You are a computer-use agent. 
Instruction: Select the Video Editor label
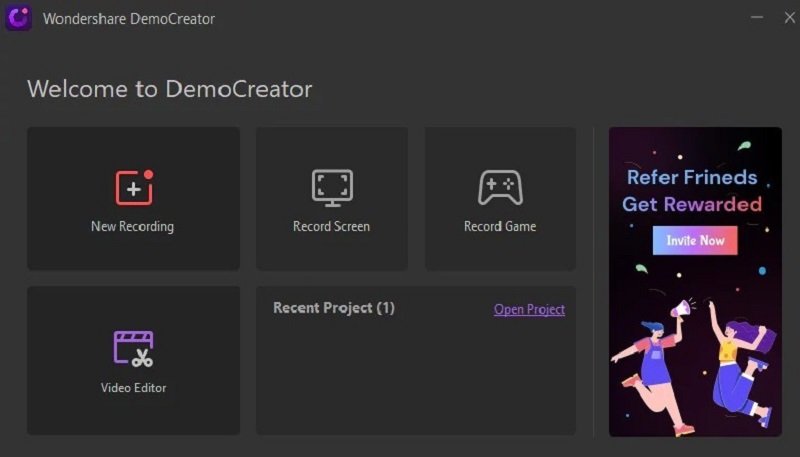134,388
